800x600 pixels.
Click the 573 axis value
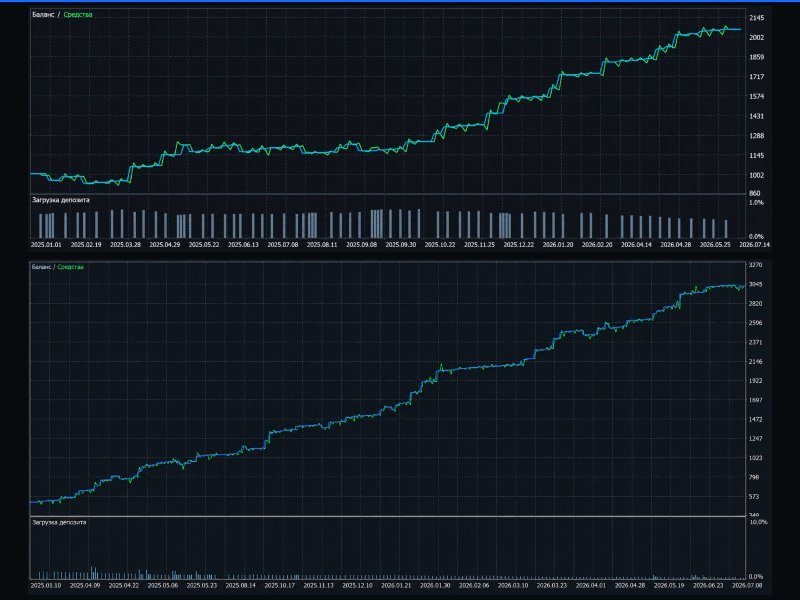pyautogui.click(x=754, y=496)
